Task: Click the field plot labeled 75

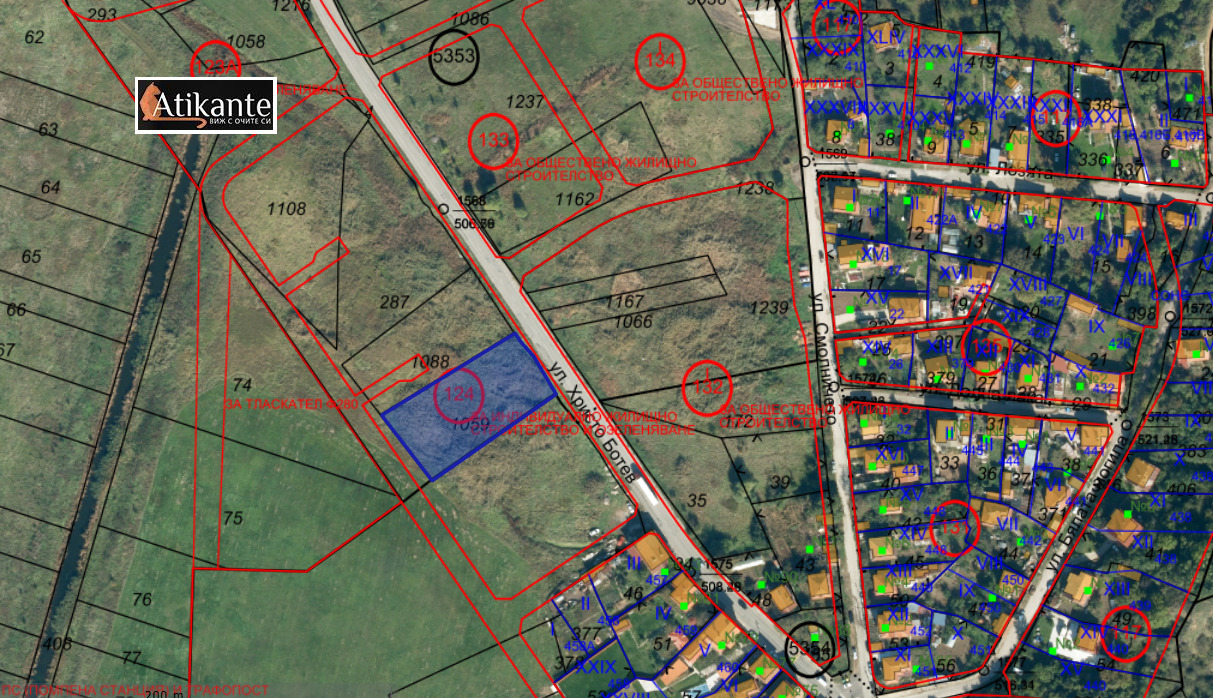Action: coord(232,518)
